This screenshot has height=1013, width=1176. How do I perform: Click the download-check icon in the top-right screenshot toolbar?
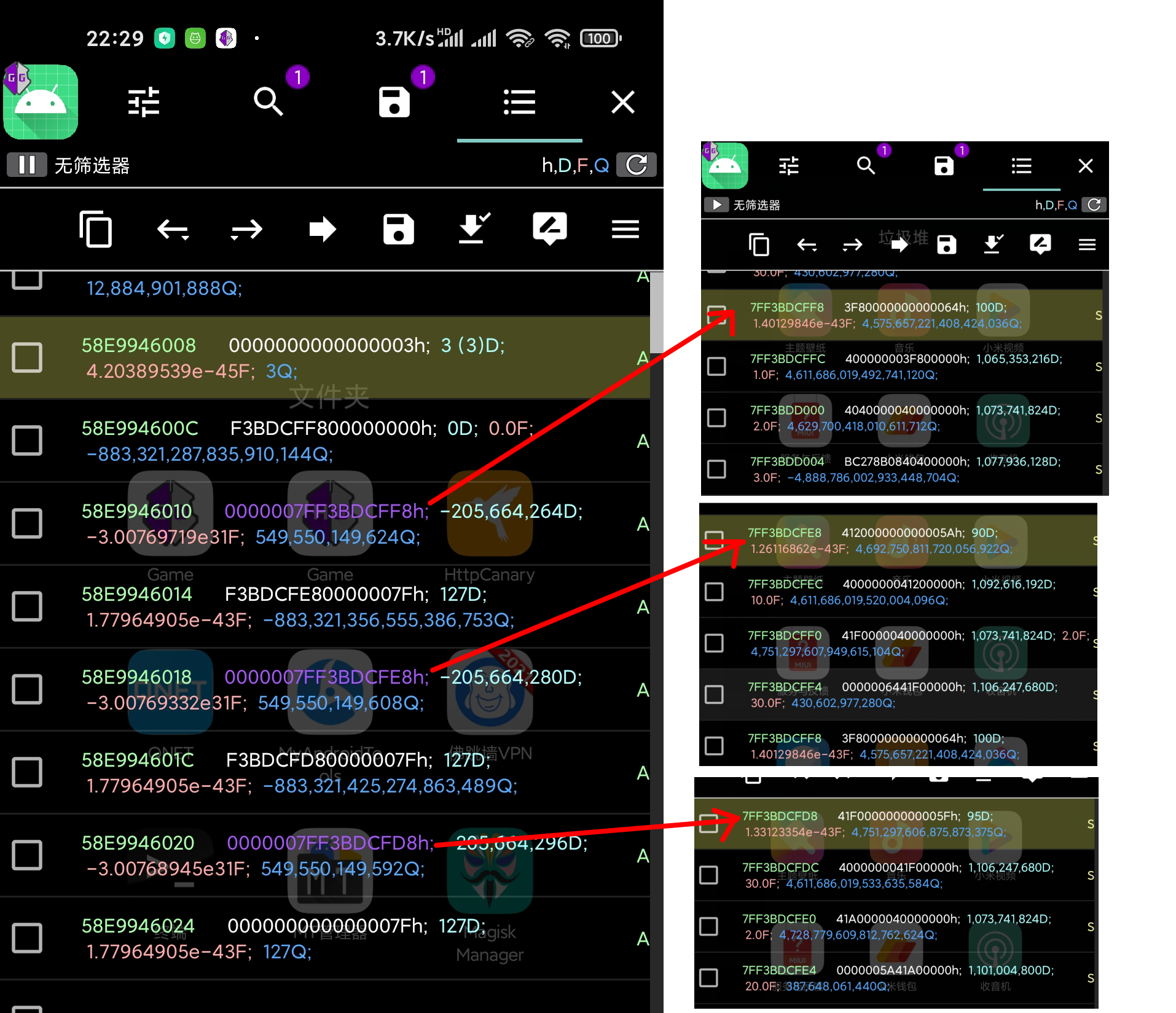[x=993, y=244]
